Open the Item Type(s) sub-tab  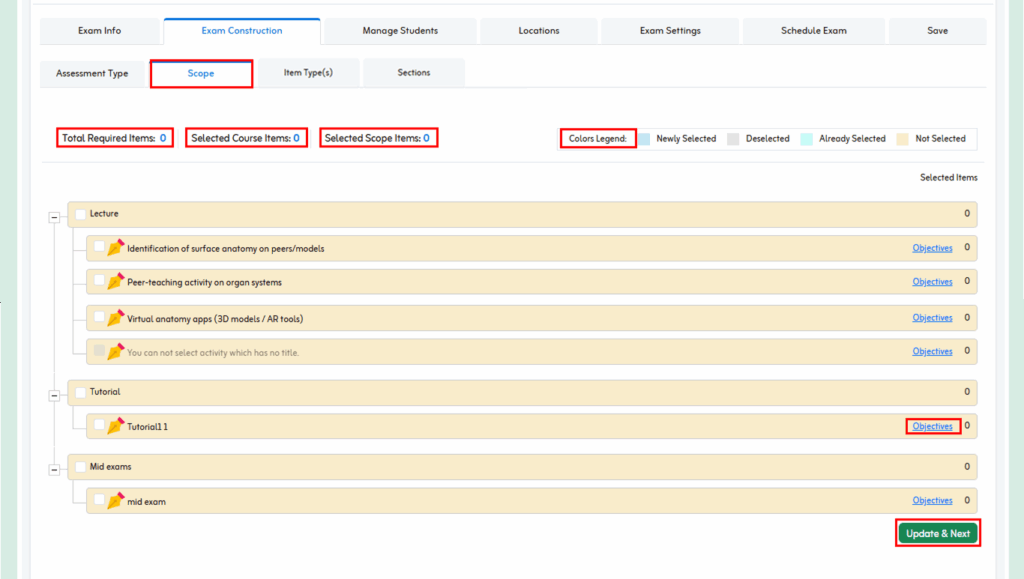click(308, 73)
